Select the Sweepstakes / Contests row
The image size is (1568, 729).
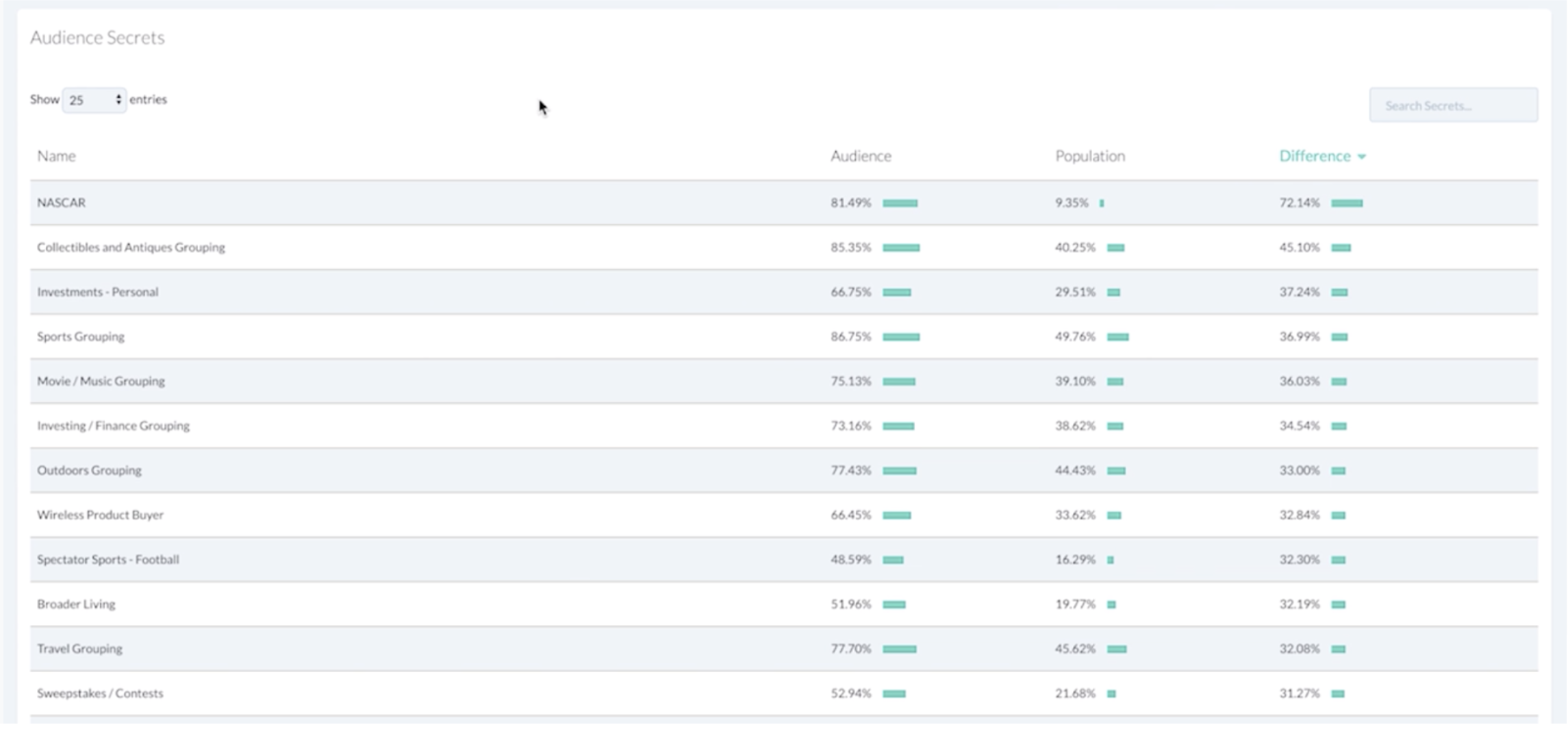100,693
